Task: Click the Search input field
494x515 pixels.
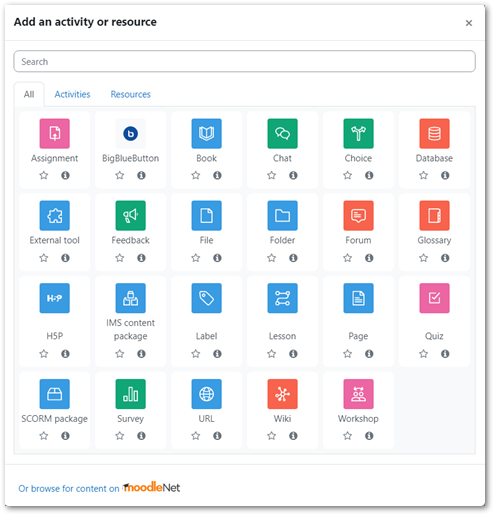Action: pos(244,61)
